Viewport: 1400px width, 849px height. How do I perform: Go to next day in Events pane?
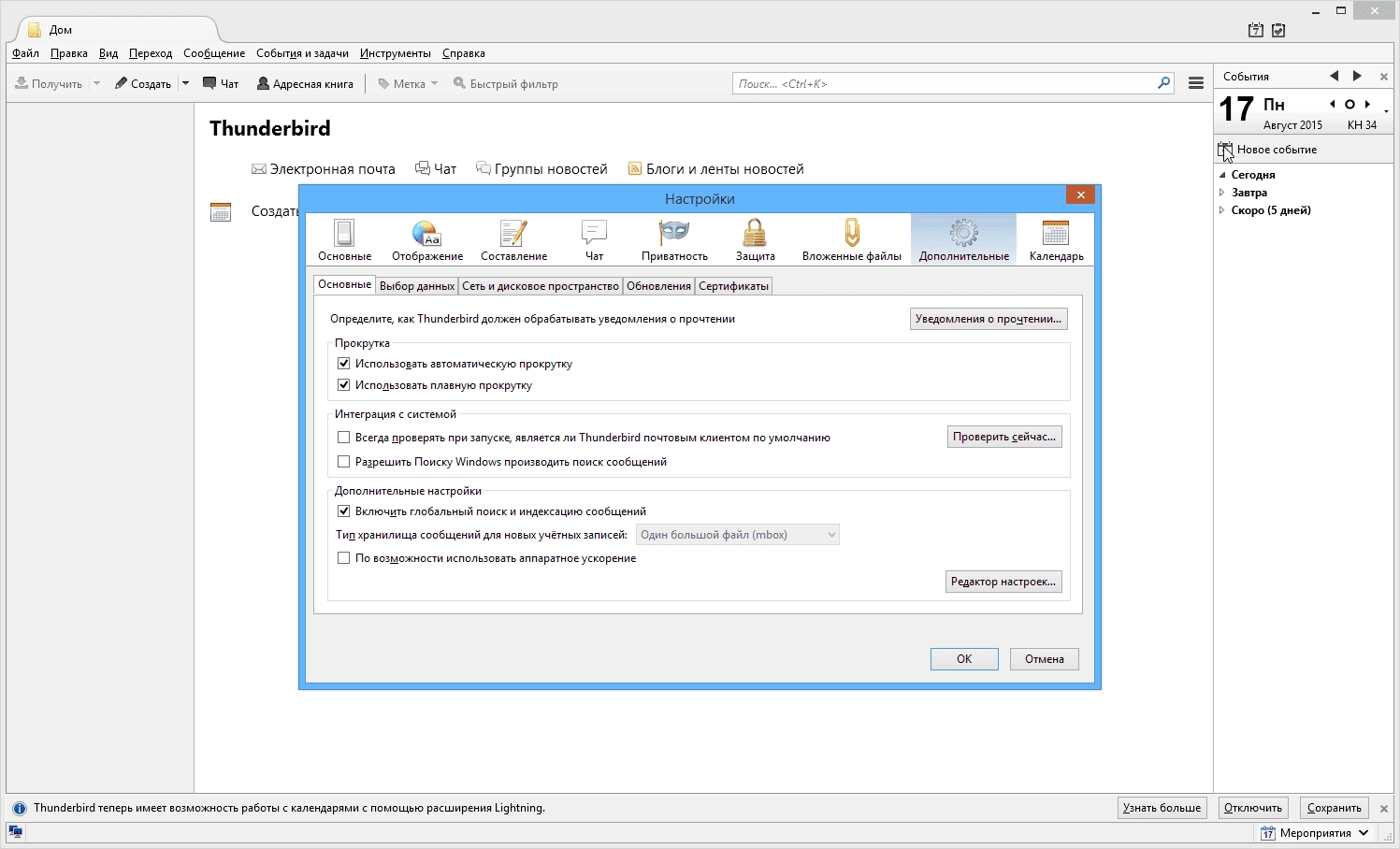[x=1367, y=104]
